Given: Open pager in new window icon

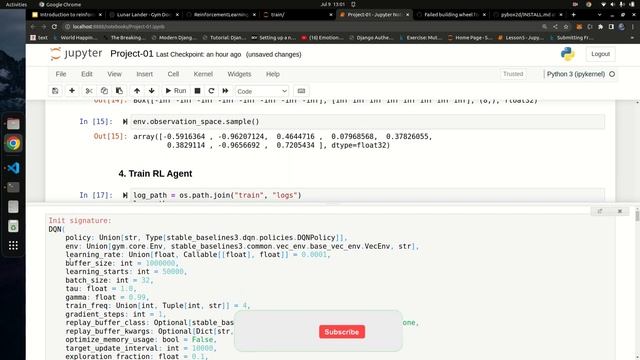Looking at the screenshot, I should point(600,211).
